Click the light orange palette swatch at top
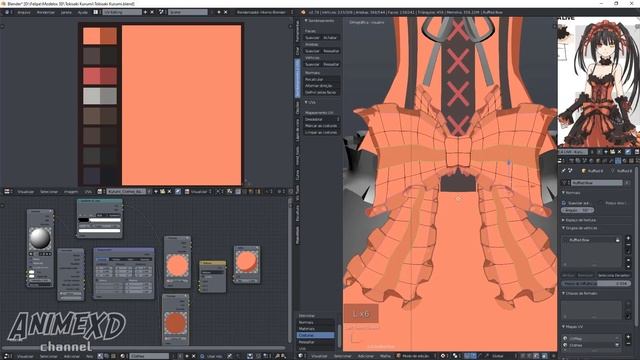640x360 pixels. tap(91, 36)
